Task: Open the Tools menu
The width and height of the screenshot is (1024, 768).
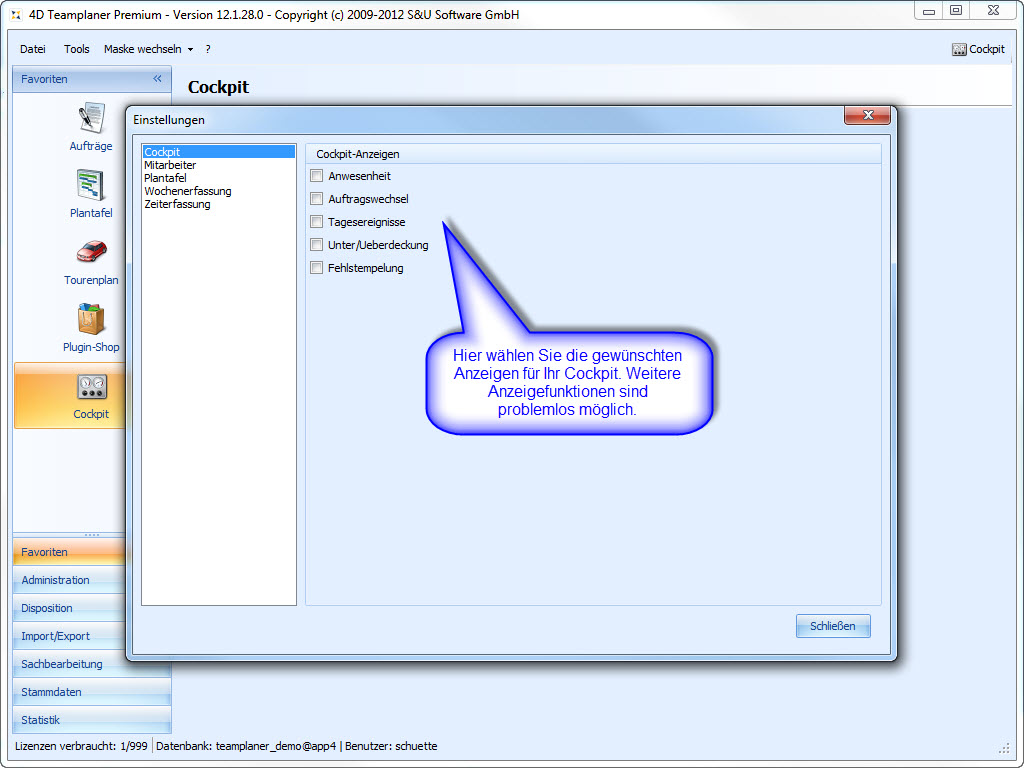Action: tap(76, 49)
